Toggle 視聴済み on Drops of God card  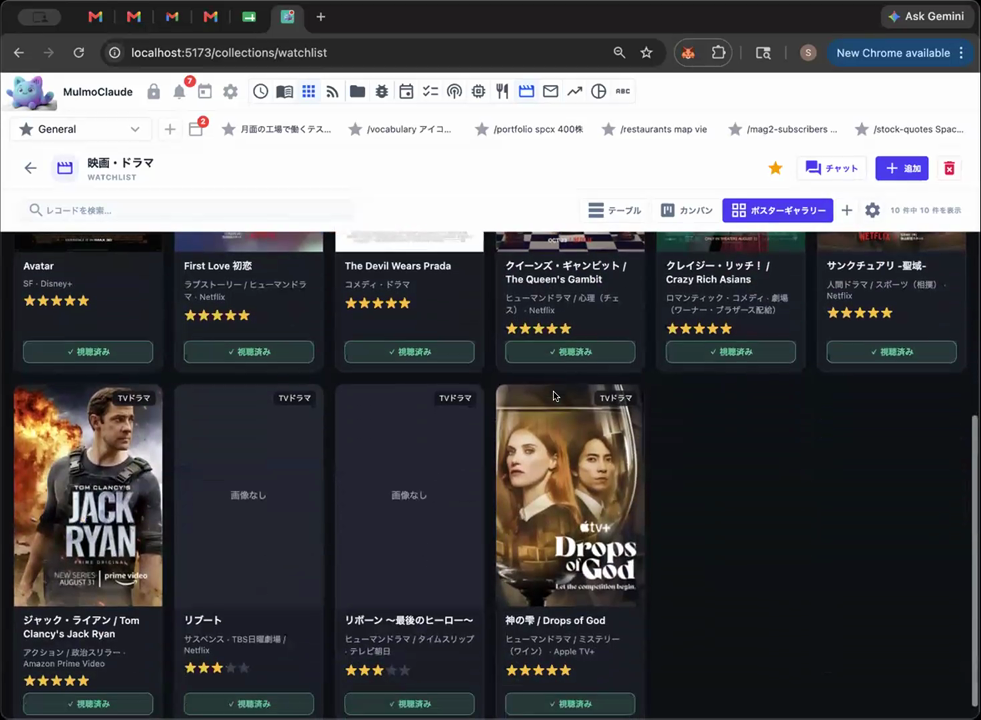pos(570,704)
